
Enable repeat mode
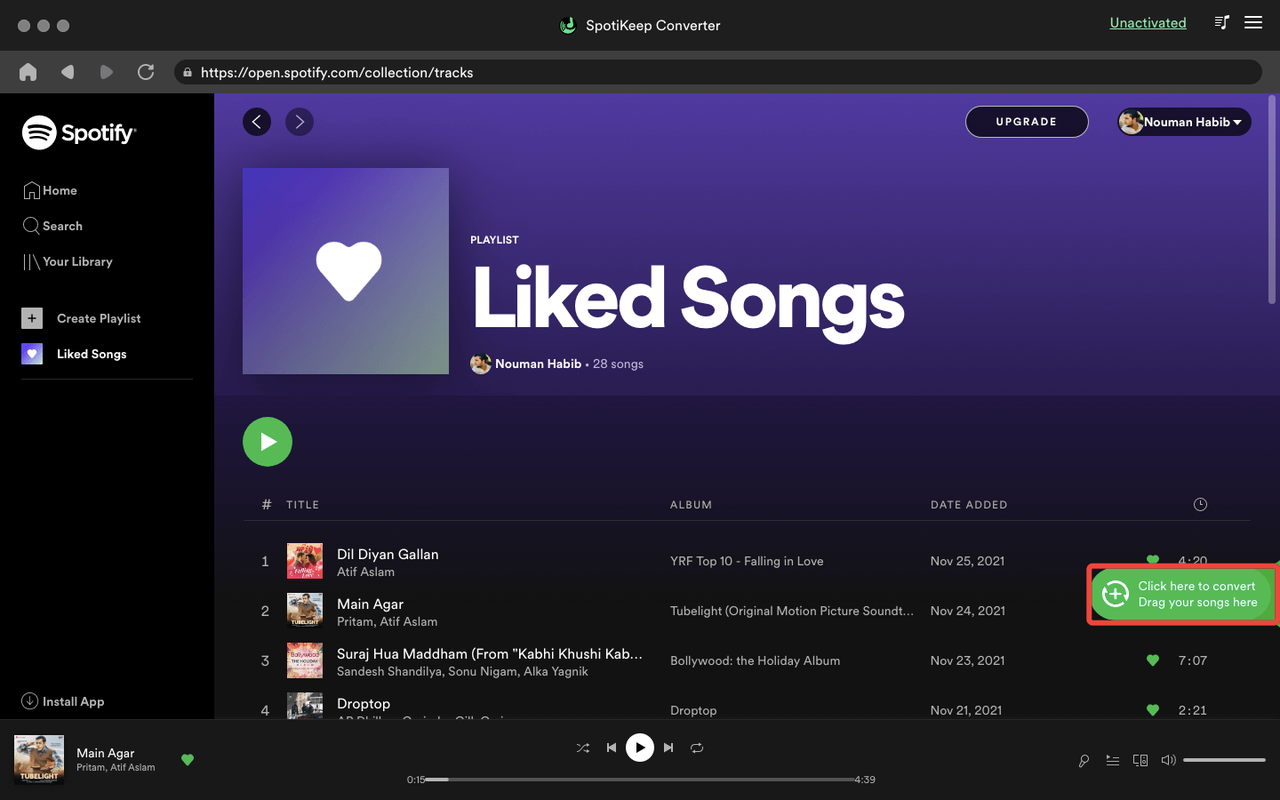pos(697,747)
